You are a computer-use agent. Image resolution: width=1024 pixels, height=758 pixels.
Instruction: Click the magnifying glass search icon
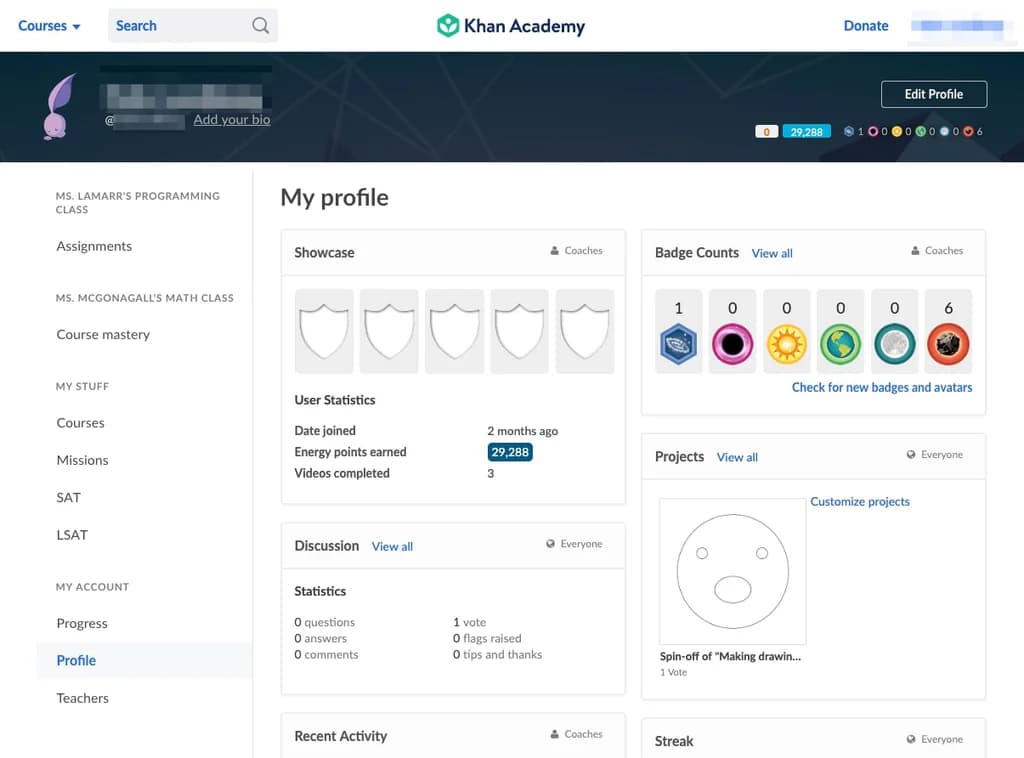coord(261,25)
